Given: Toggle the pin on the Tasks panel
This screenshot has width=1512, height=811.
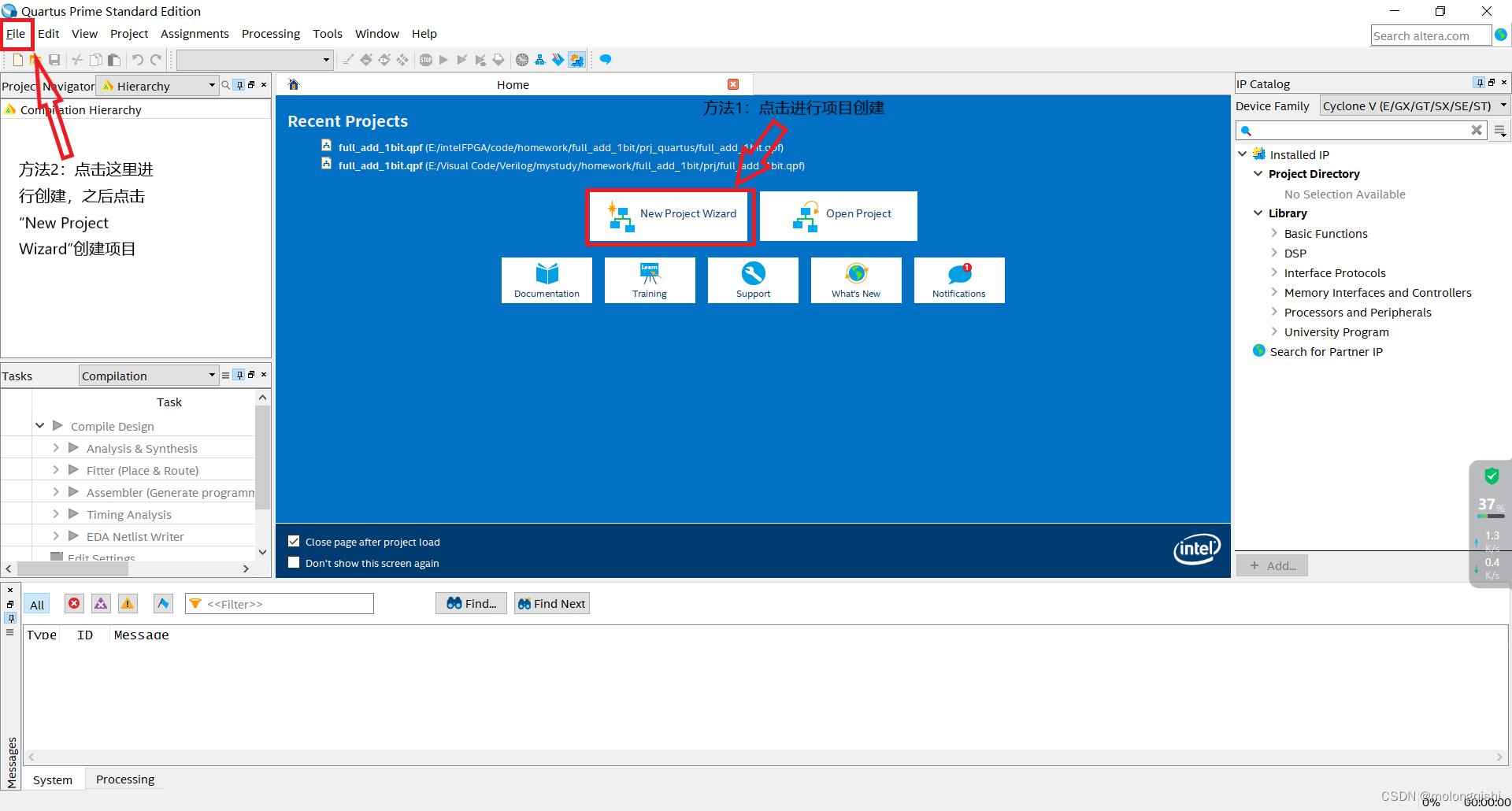Looking at the screenshot, I should click(239, 375).
